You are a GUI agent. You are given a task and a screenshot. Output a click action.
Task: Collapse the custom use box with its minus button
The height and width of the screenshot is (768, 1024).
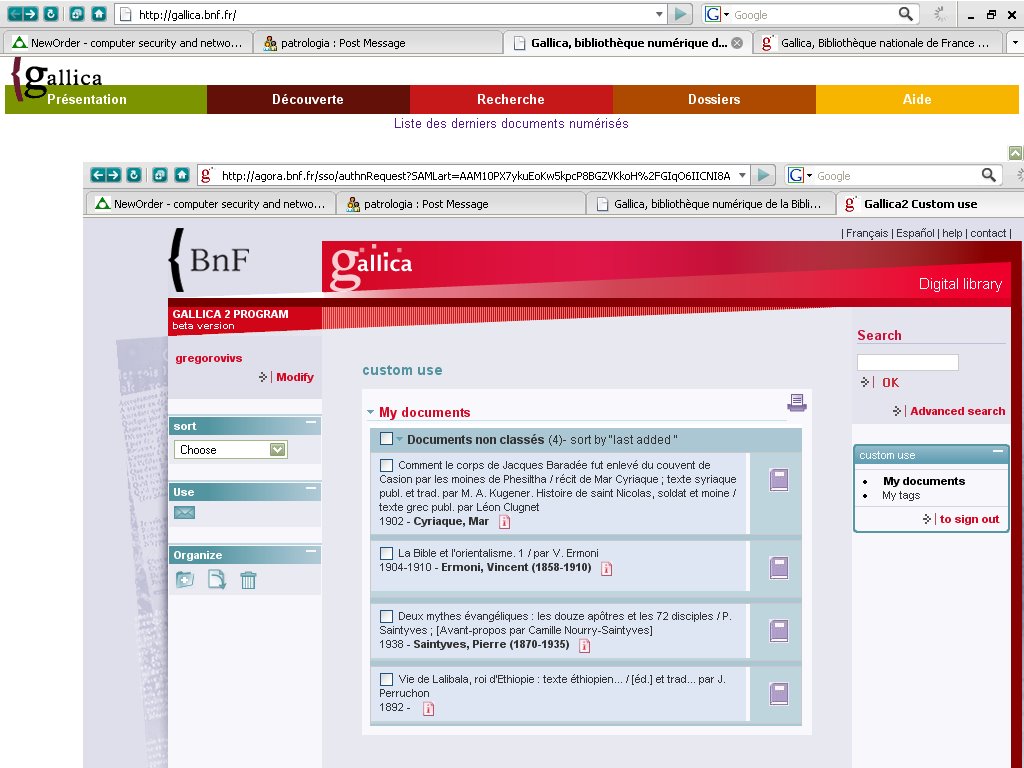pos(998,451)
